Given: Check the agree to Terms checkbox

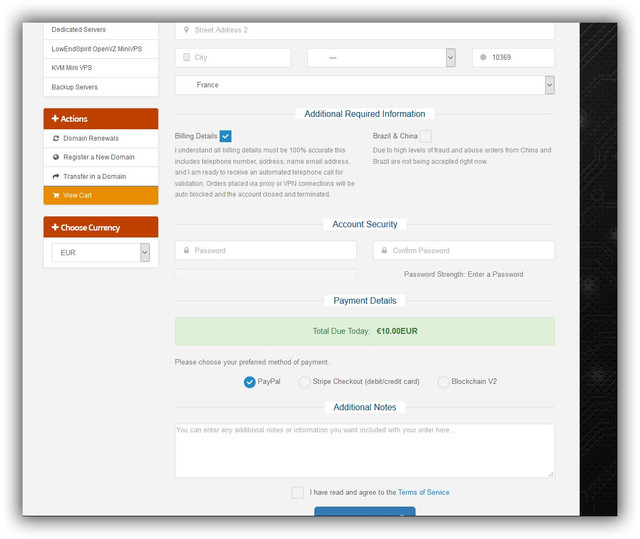Looking at the screenshot, I should pyautogui.click(x=298, y=492).
